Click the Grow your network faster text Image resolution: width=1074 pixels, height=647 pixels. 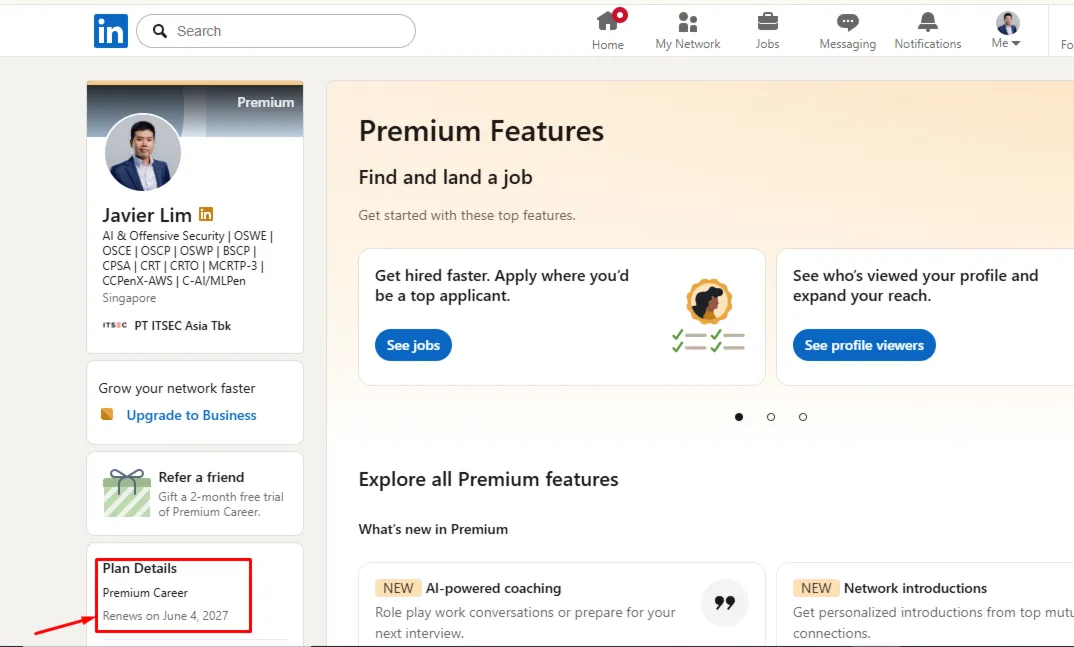click(177, 388)
